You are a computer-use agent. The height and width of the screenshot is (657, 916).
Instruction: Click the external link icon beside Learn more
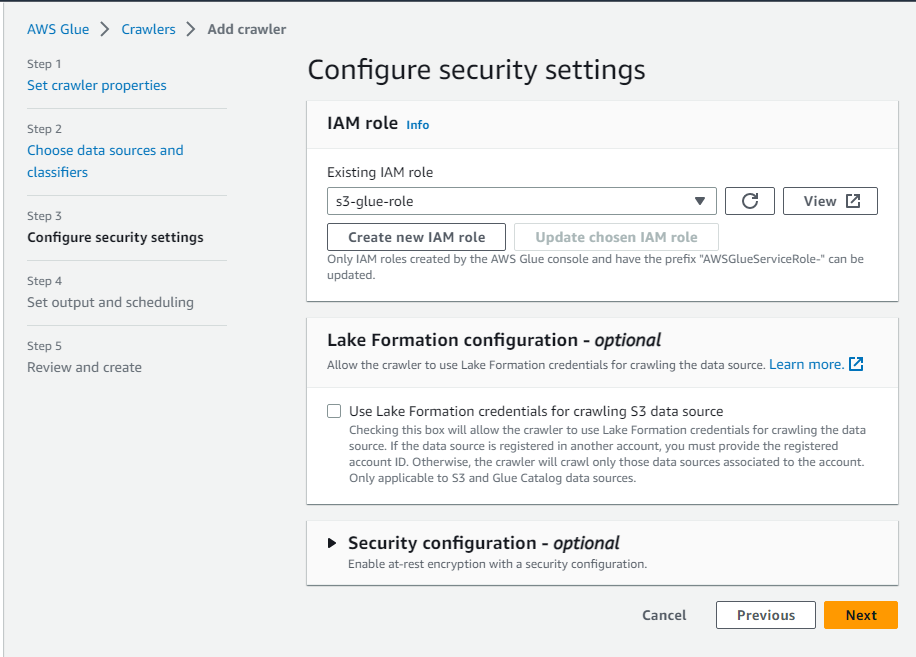[856, 365]
